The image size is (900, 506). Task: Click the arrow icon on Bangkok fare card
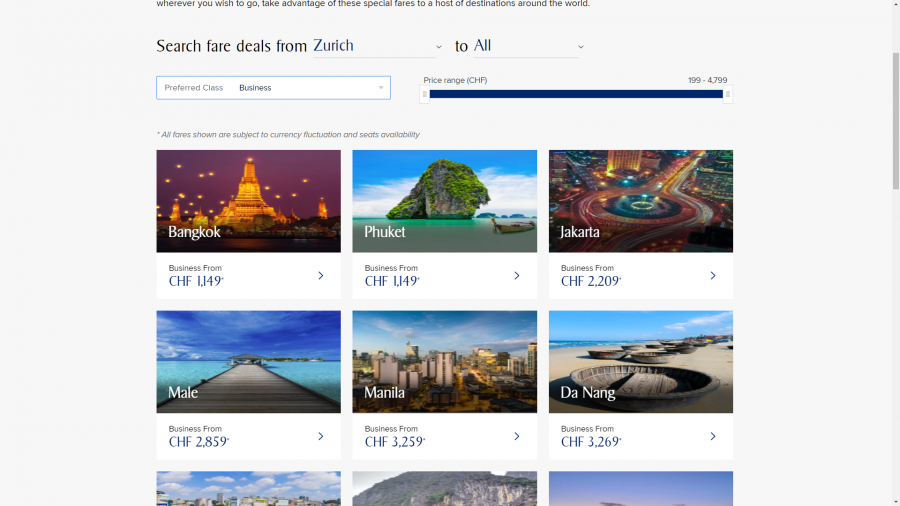(321, 276)
